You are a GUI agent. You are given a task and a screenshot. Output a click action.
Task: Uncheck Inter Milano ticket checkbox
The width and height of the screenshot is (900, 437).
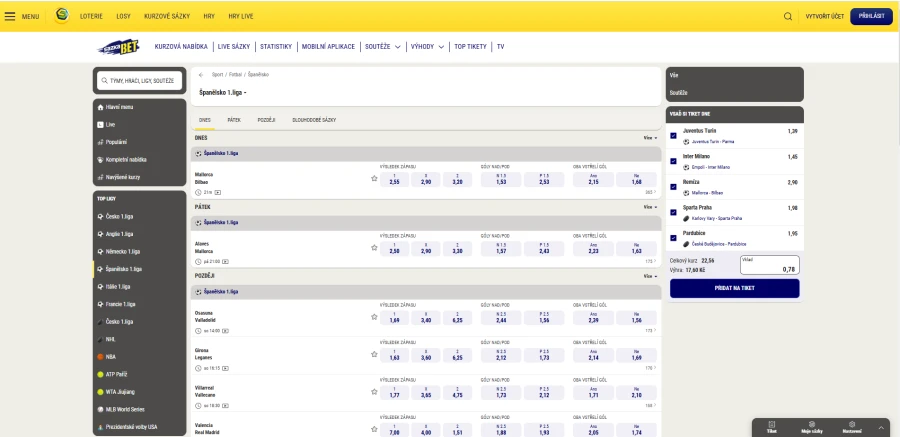point(673,161)
